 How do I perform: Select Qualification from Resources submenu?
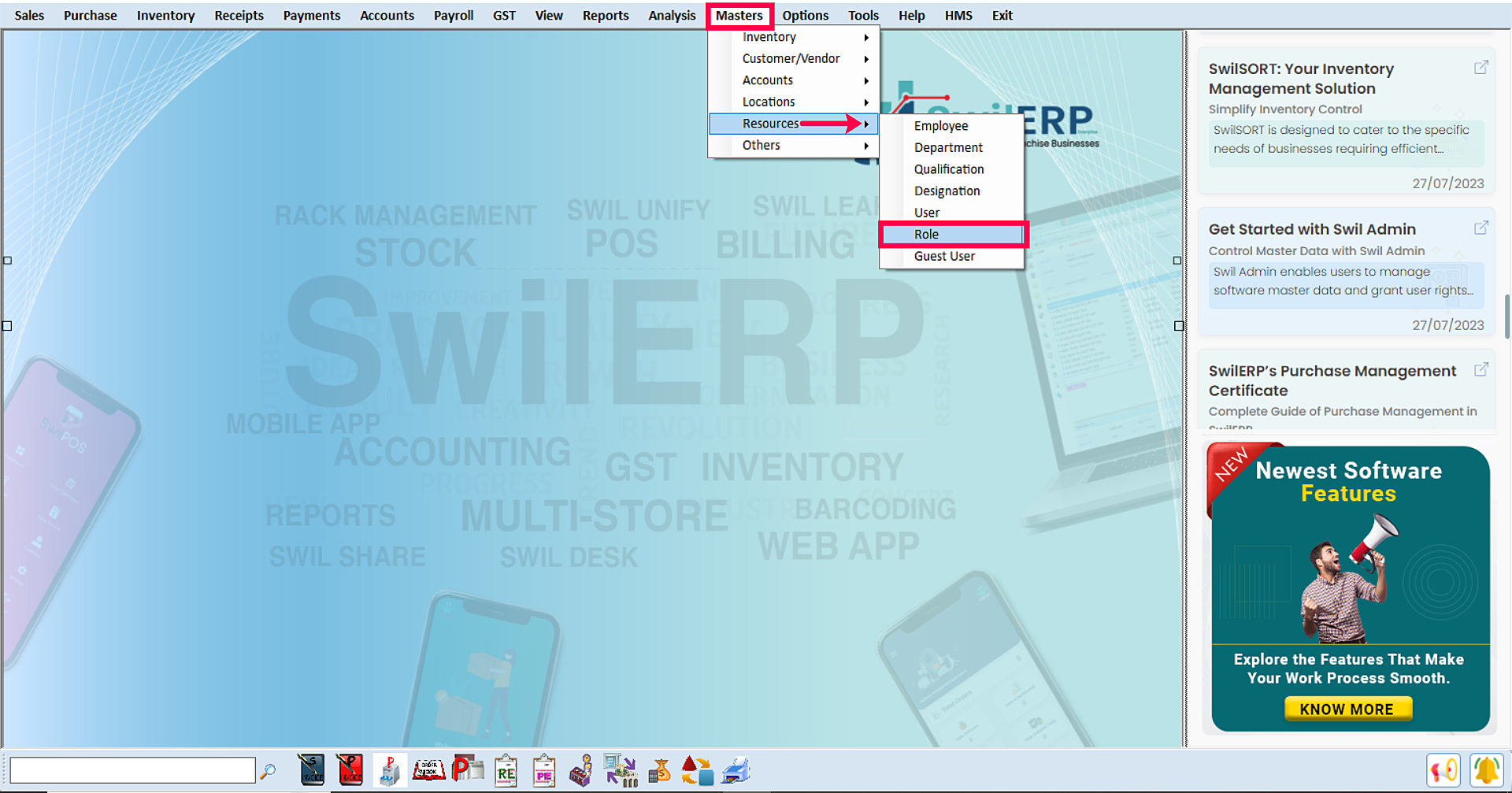951,169
